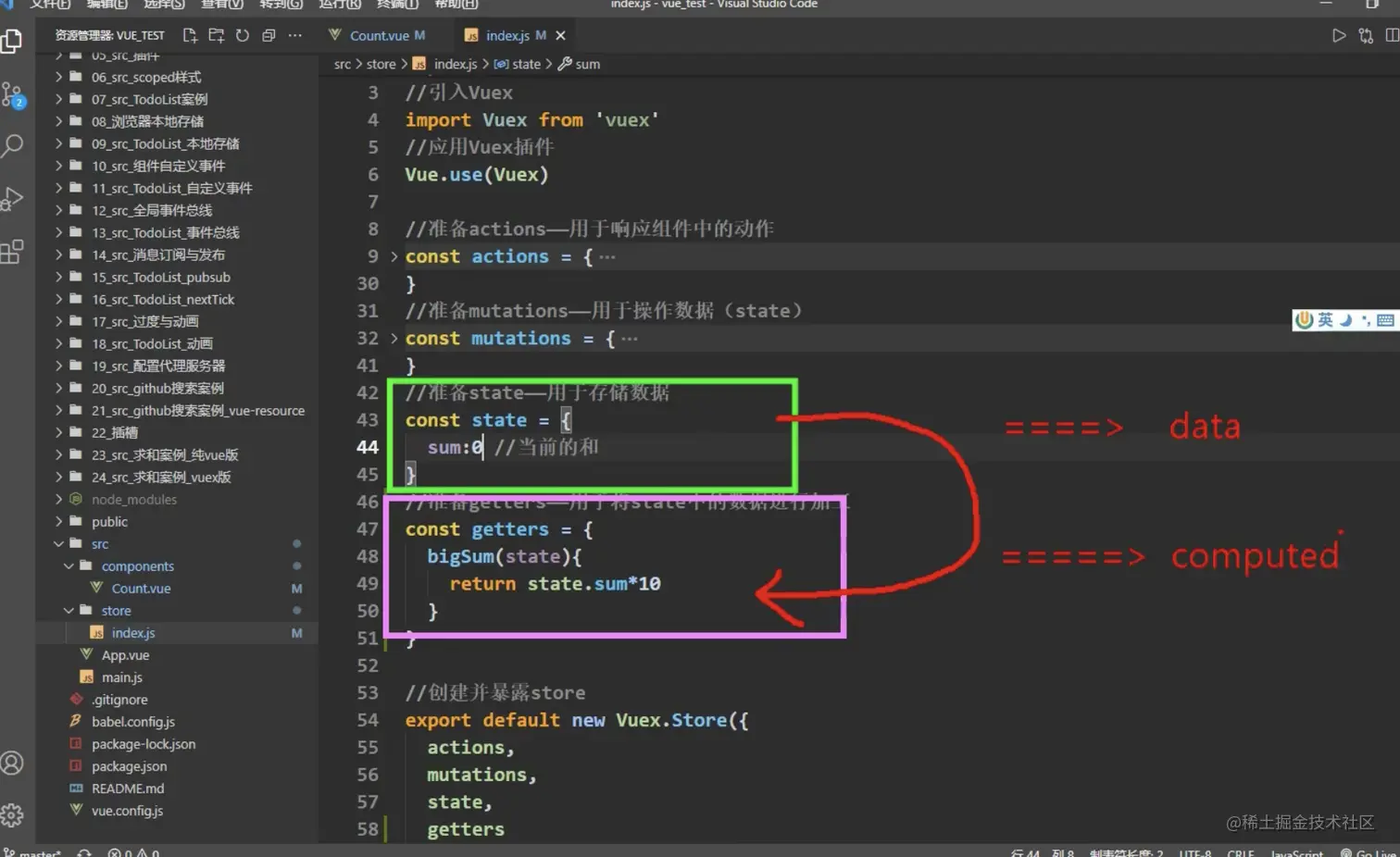The height and width of the screenshot is (857, 1400).
Task: Unfold the collapsed mutations block at line 32
Action: pyautogui.click(x=394, y=338)
